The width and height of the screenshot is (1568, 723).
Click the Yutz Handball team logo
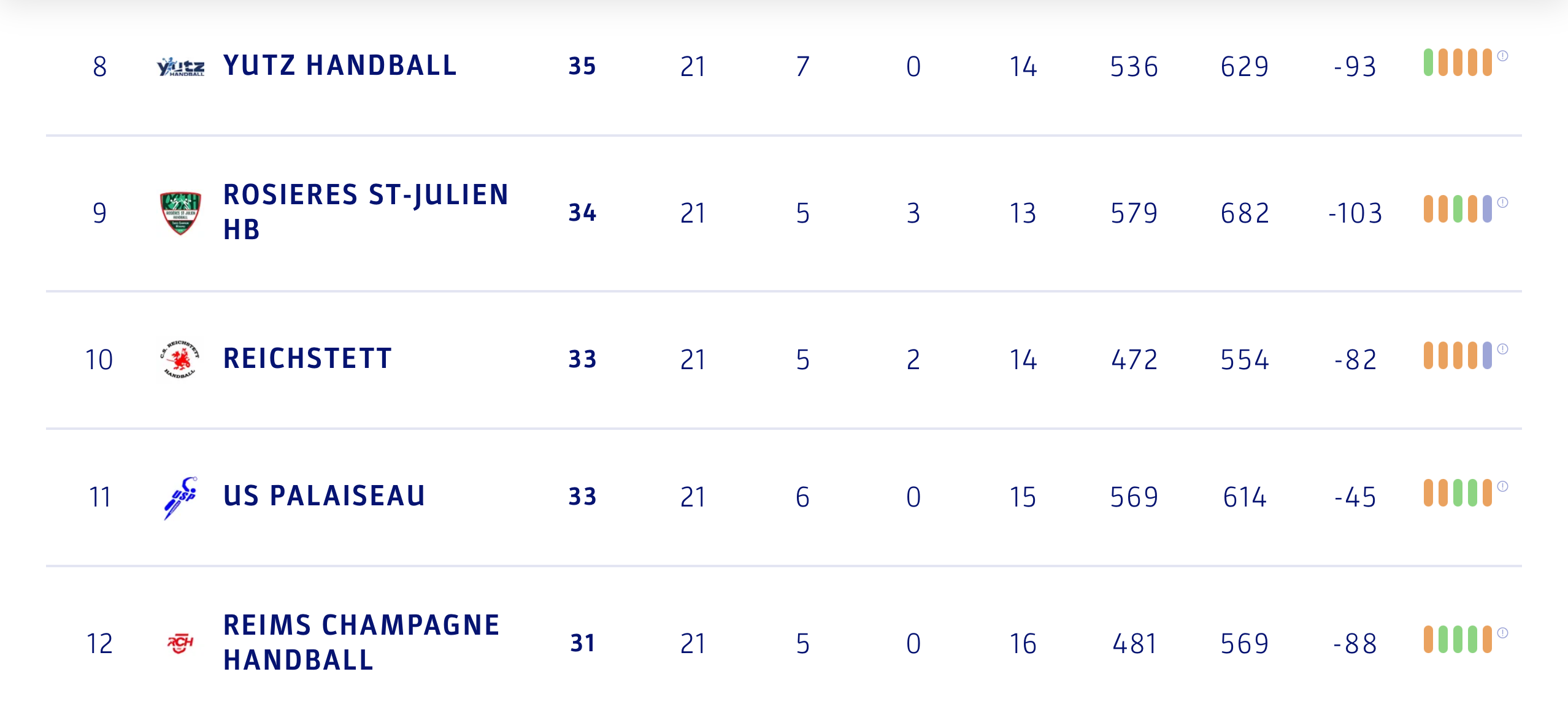[180, 66]
